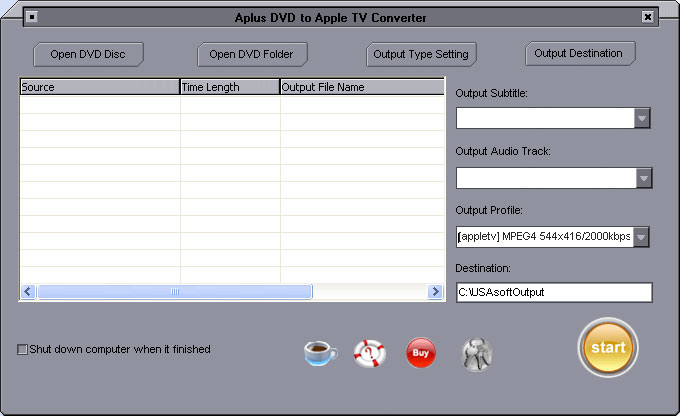Click the system menu icon in the title bar
Image resolution: width=680 pixels, height=416 pixels.
pyautogui.click(x=32, y=17)
